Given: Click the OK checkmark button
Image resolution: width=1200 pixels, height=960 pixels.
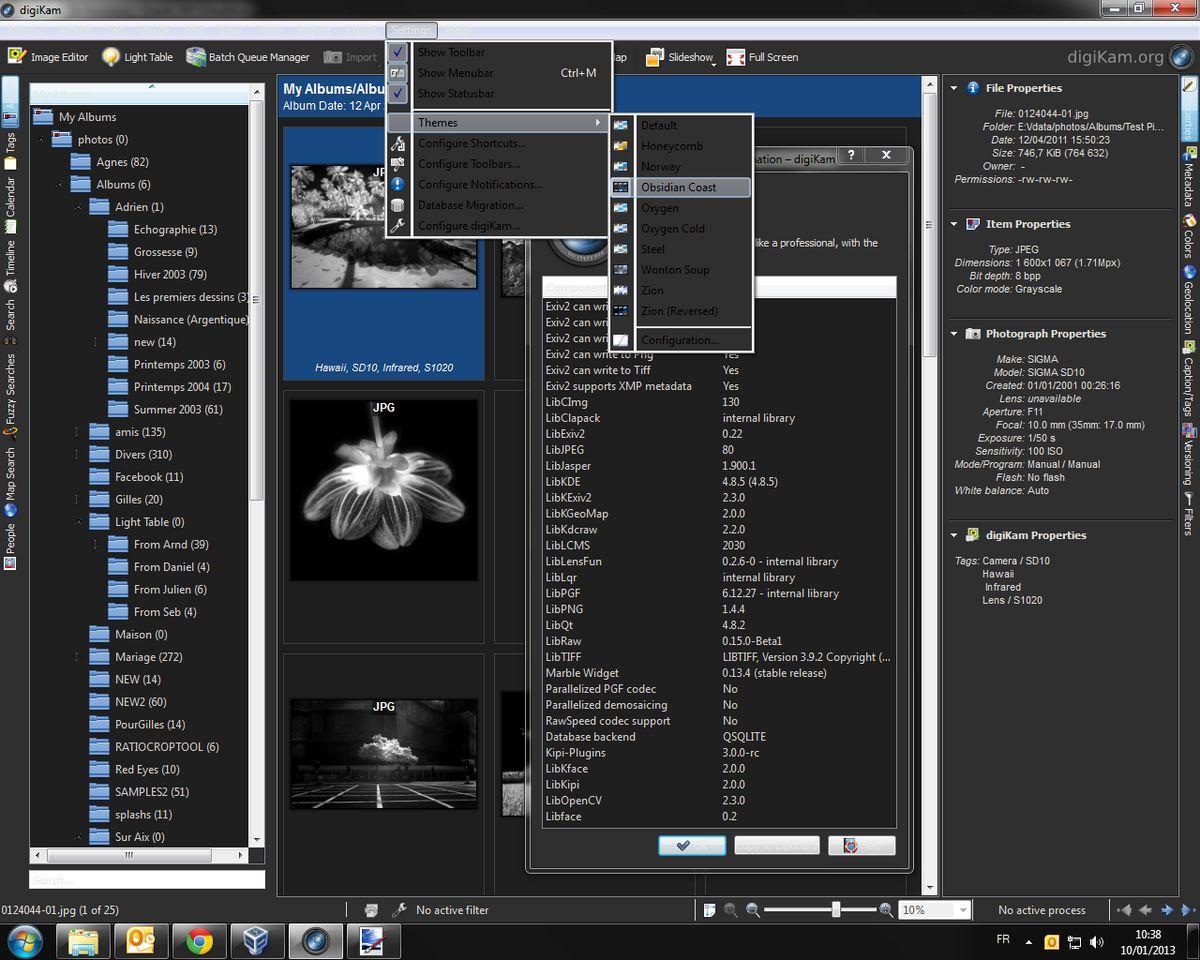Looking at the screenshot, I should [x=692, y=845].
